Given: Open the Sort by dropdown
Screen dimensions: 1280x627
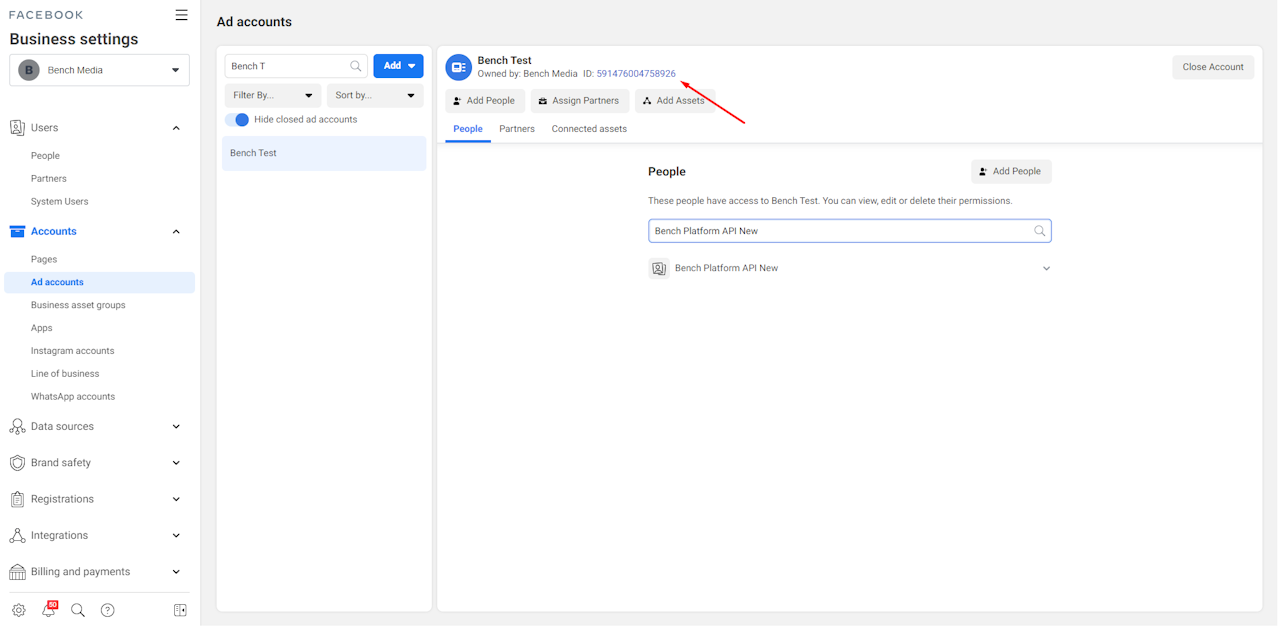Looking at the screenshot, I should pos(375,96).
